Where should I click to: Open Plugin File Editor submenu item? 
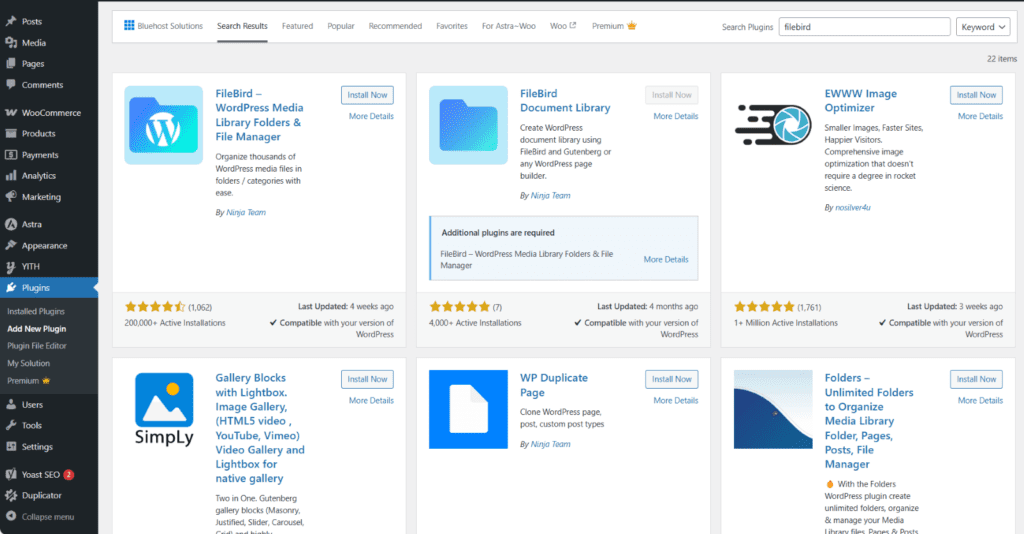[37, 346]
